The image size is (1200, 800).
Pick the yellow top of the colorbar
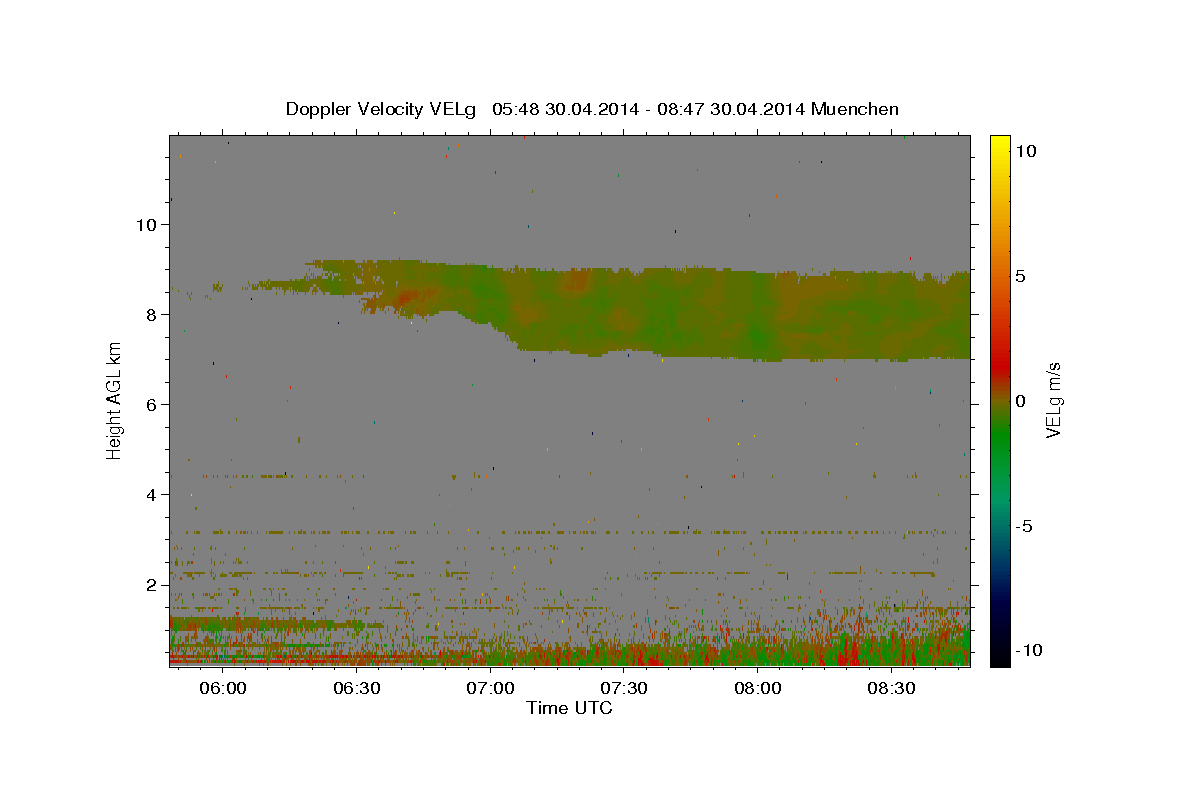(x=1000, y=142)
